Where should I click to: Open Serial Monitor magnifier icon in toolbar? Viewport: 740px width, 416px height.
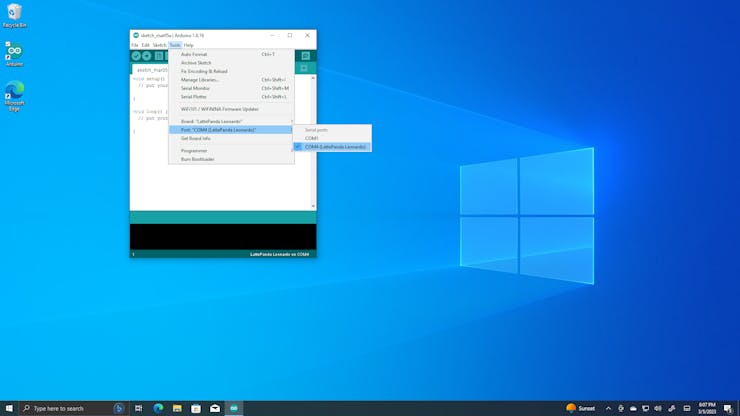pyautogui.click(x=305, y=56)
